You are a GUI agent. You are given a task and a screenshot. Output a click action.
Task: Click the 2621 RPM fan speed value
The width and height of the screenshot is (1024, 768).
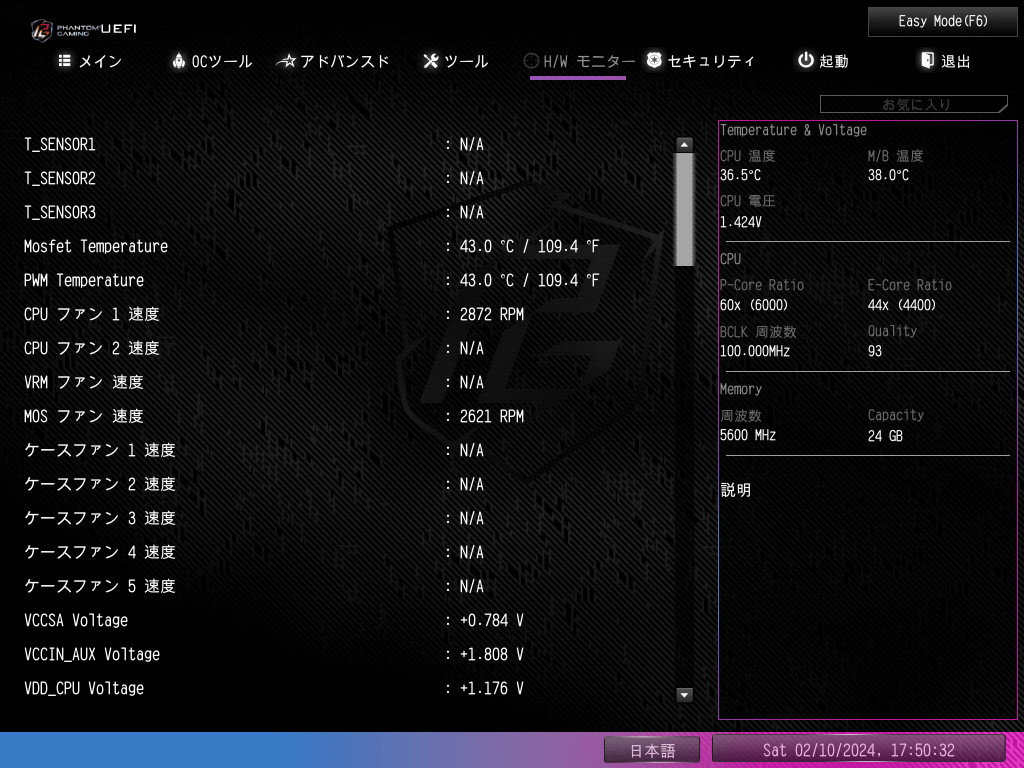492,416
